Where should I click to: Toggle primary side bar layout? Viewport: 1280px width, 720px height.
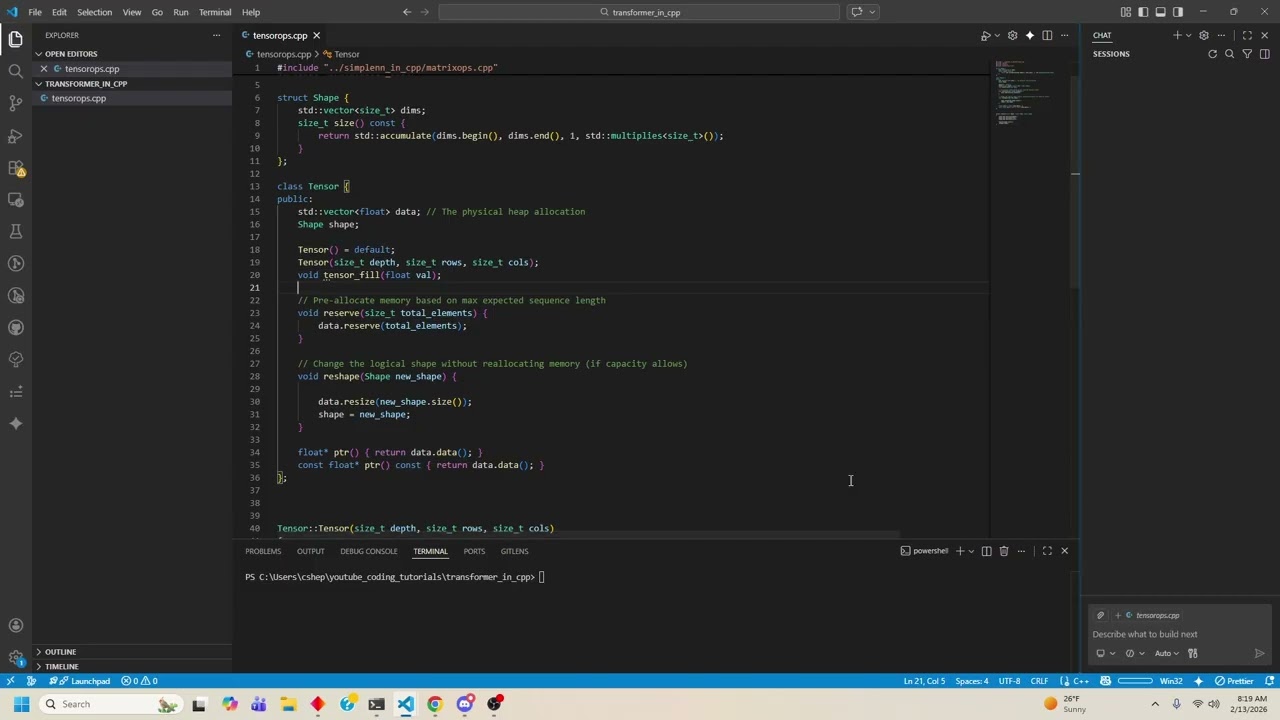pos(1143,12)
